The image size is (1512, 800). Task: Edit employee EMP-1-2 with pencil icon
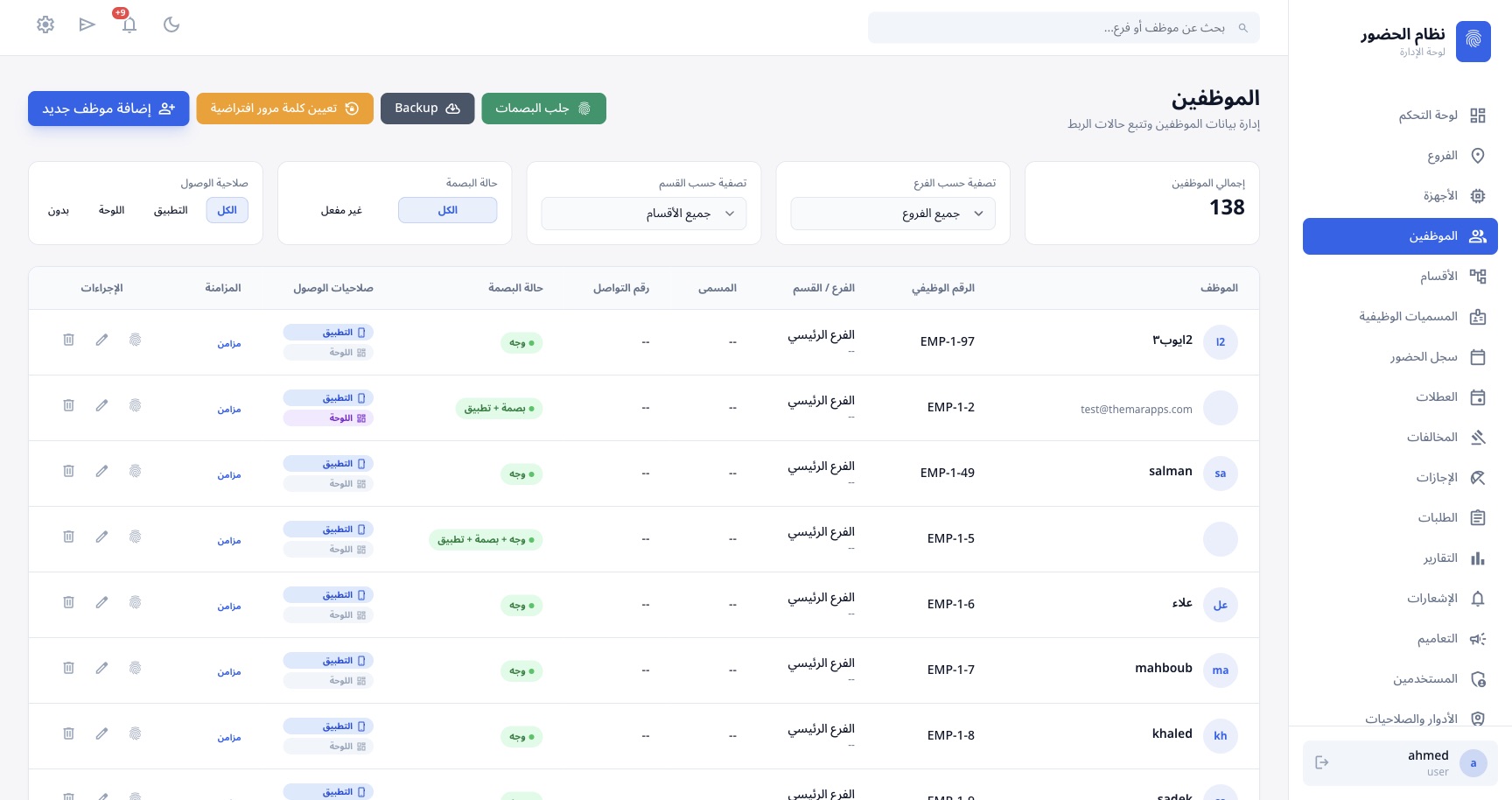(101, 405)
